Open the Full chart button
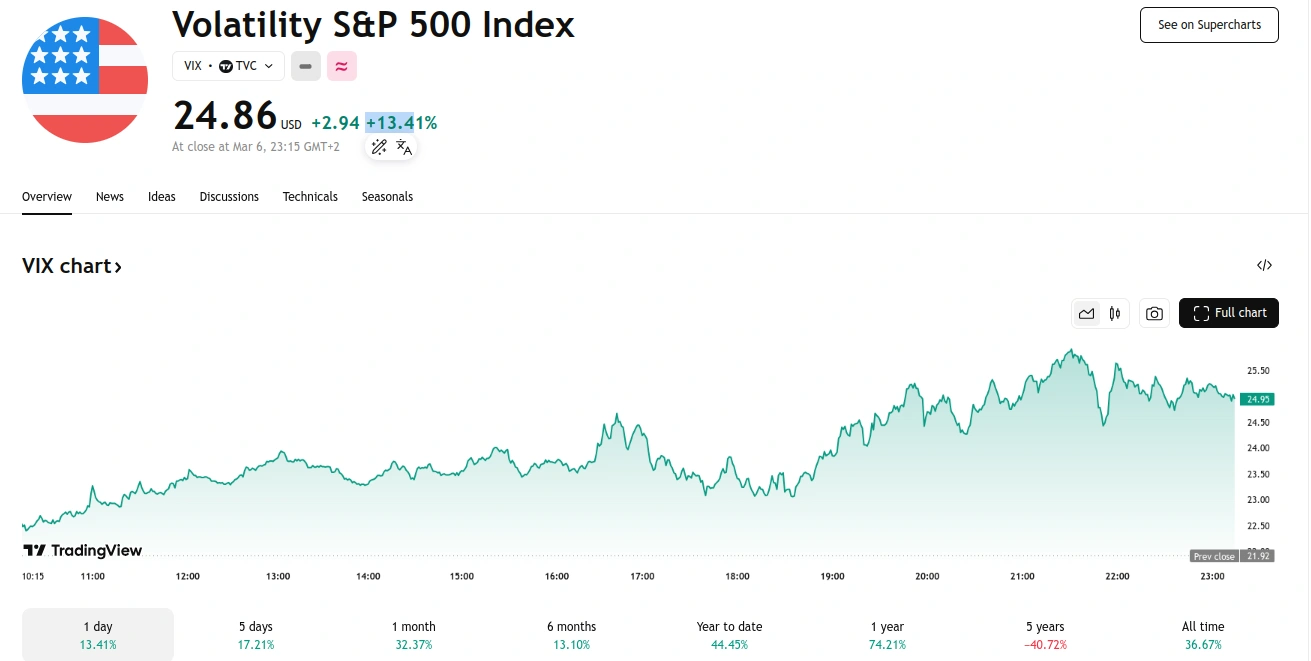The height and width of the screenshot is (661, 1311). click(x=1229, y=313)
